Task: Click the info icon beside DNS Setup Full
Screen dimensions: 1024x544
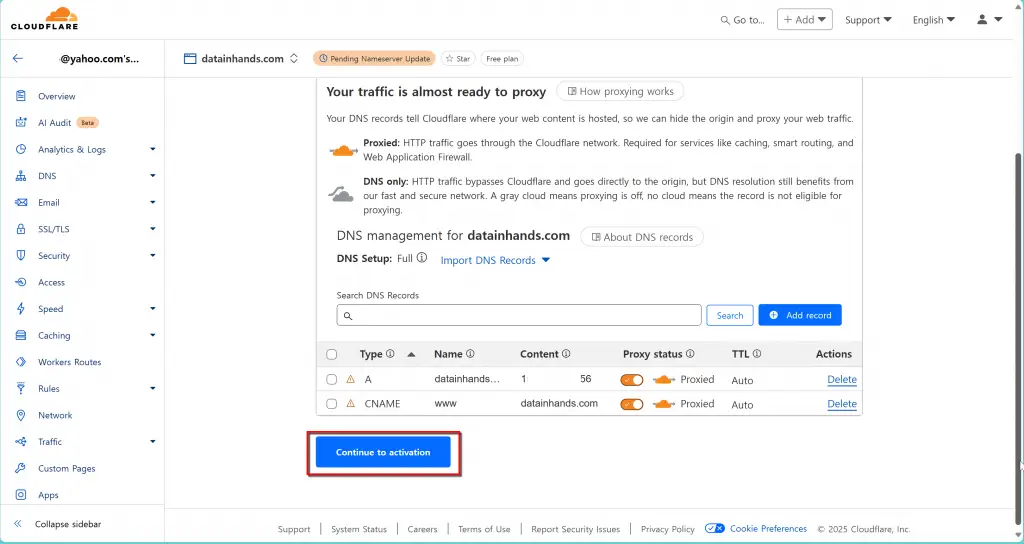Action: click(x=422, y=258)
